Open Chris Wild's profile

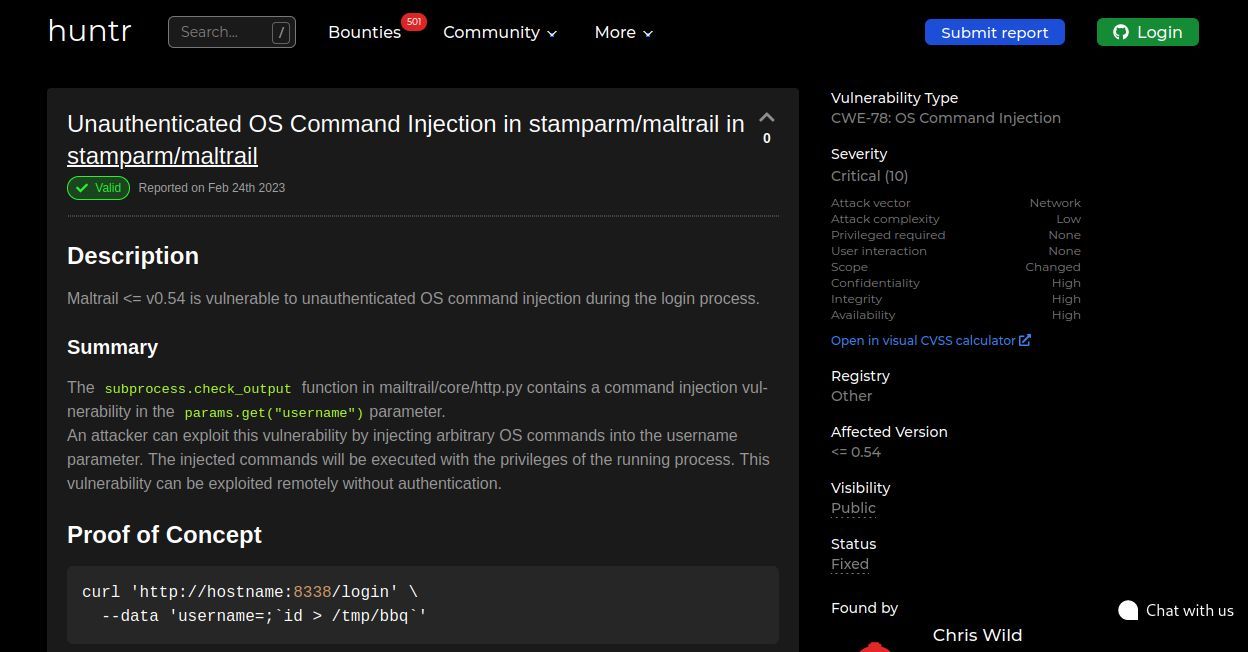click(977, 635)
